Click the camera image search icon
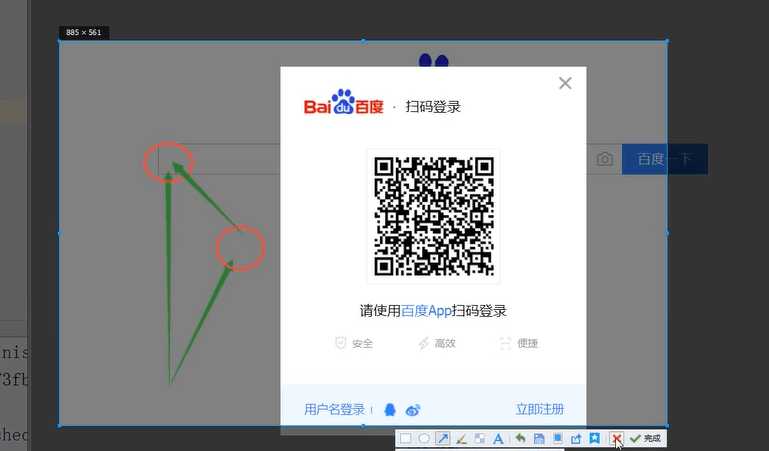 click(x=605, y=159)
